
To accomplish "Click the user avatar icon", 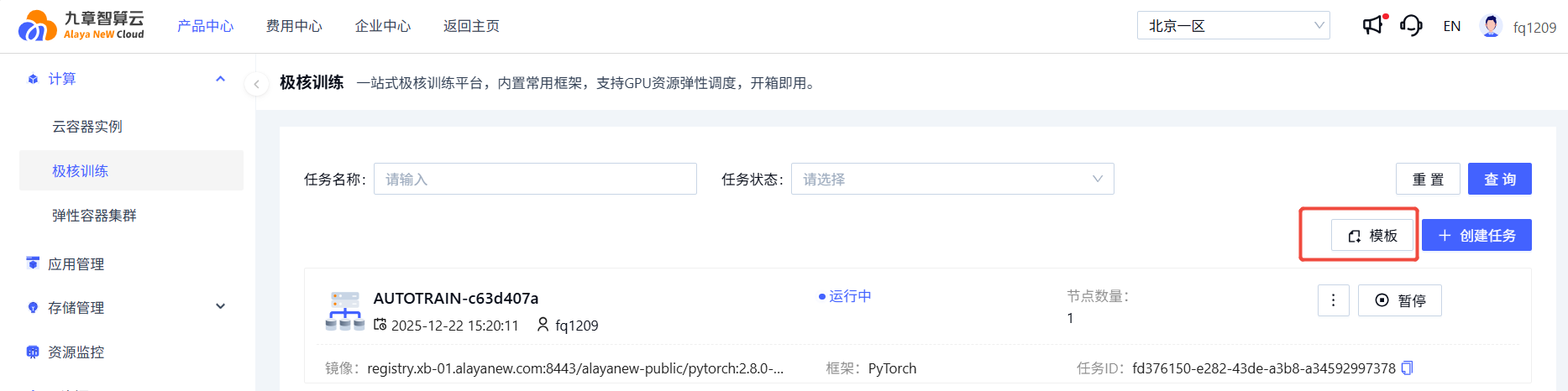I will pyautogui.click(x=1491, y=26).
